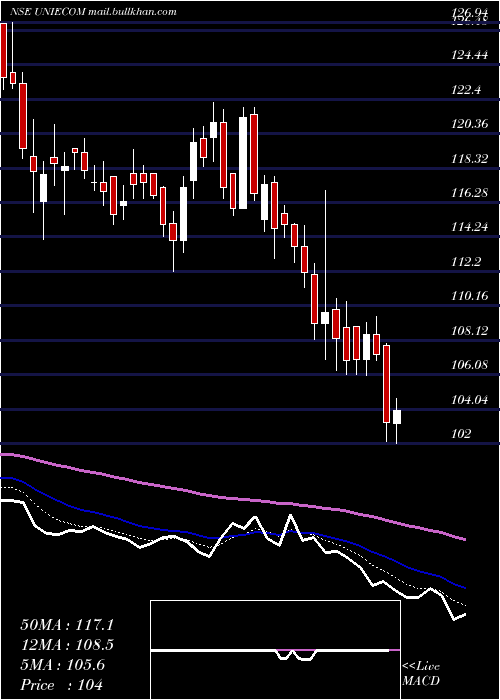Click the 112.2 price axis label

[x=466, y=262]
